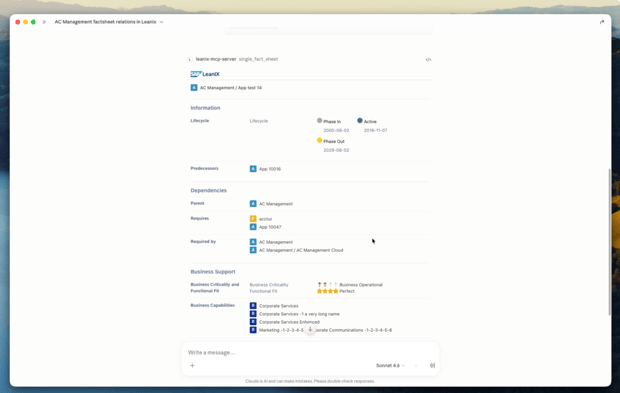The image size is (620, 393).
Task: Click the scroll-to-bottom arrow button
Action: (x=310, y=329)
